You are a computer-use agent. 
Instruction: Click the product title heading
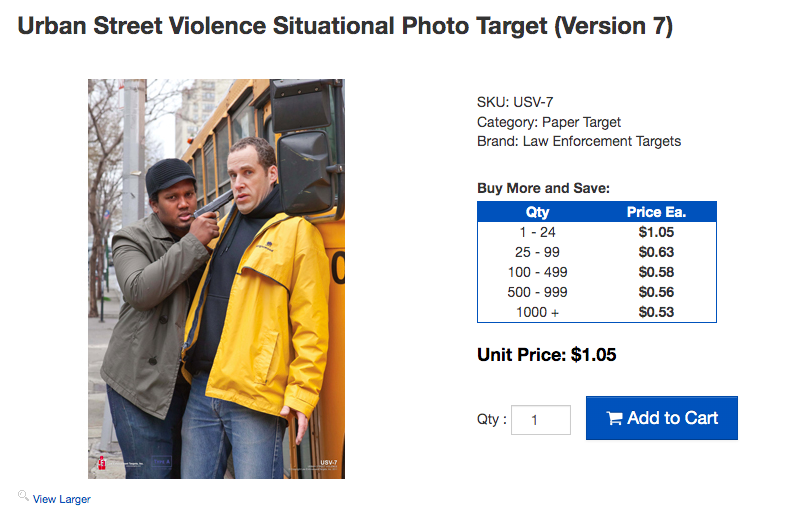pos(345,27)
